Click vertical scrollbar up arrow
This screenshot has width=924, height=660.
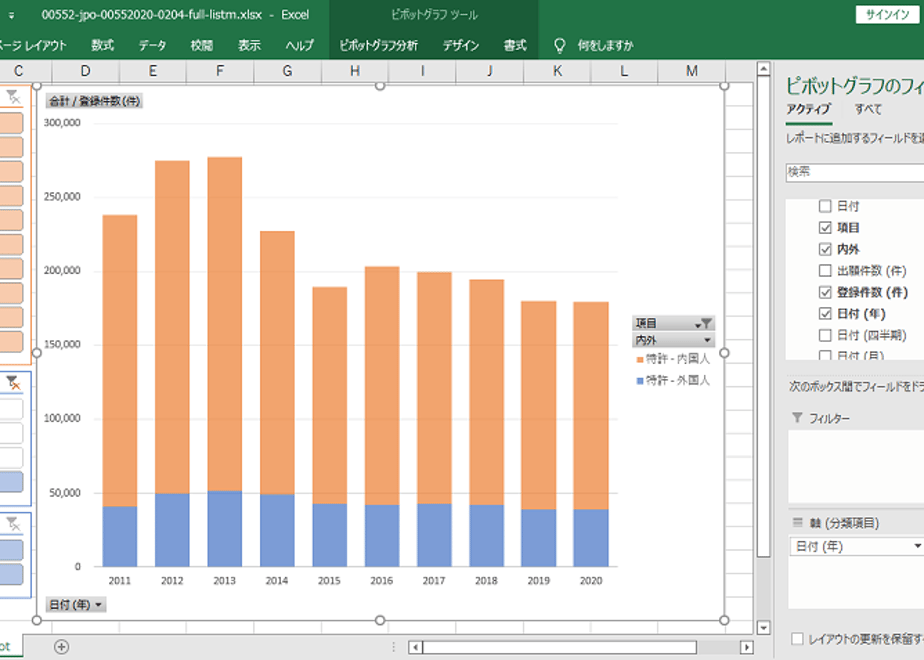[763, 69]
